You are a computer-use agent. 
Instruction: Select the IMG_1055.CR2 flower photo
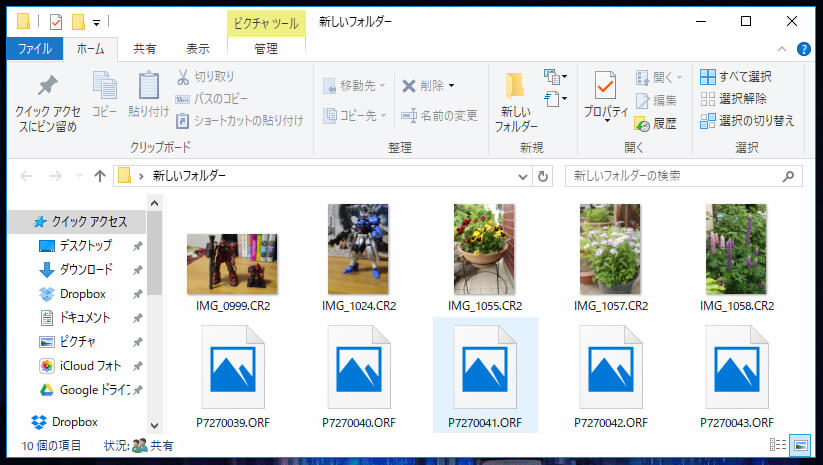tap(484, 249)
